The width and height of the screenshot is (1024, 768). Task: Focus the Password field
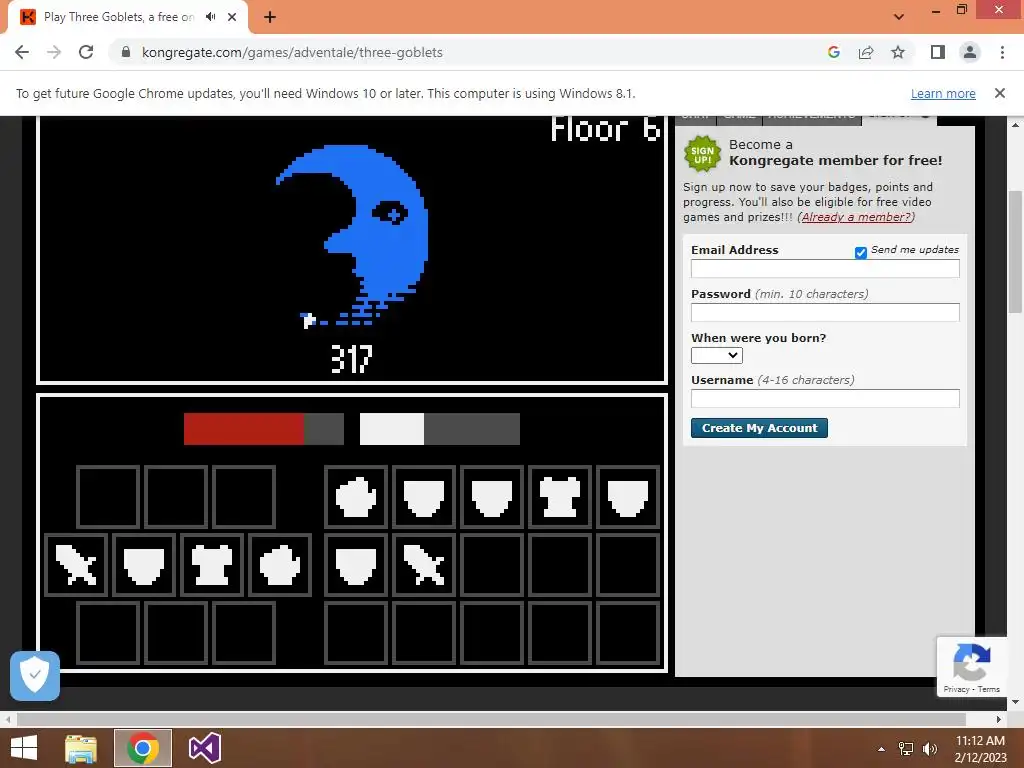pos(825,312)
